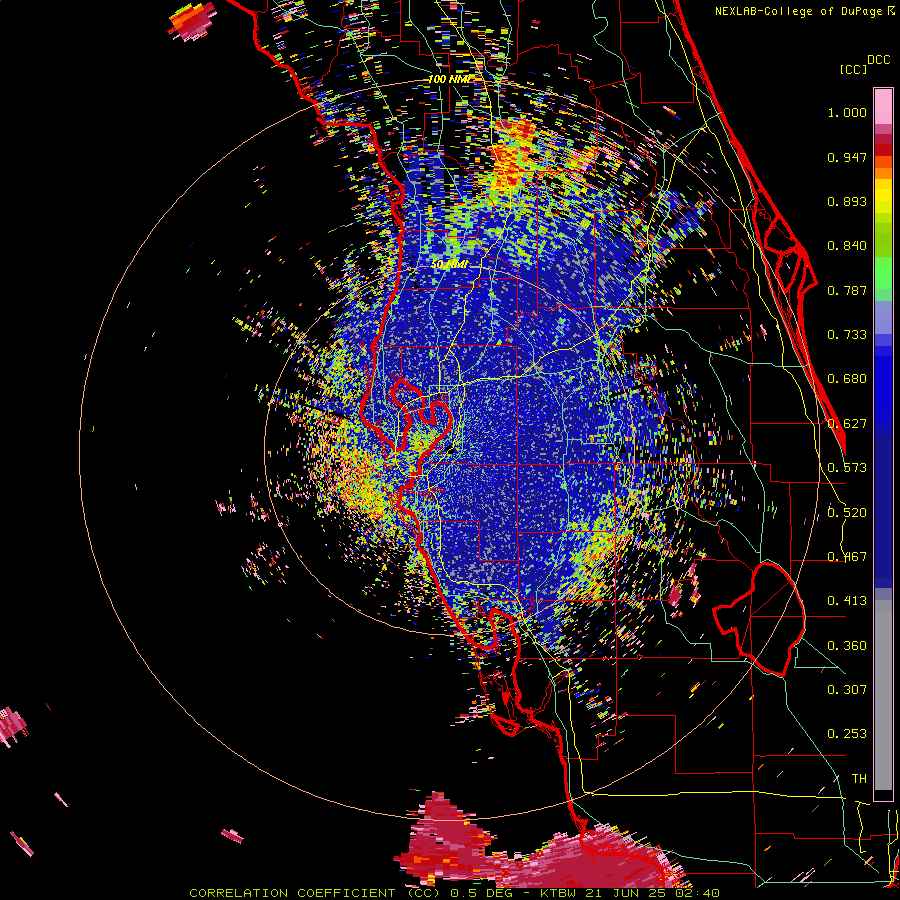The image size is (900, 900).
Task: Select the 0.520 scale value
Action: coord(847,513)
